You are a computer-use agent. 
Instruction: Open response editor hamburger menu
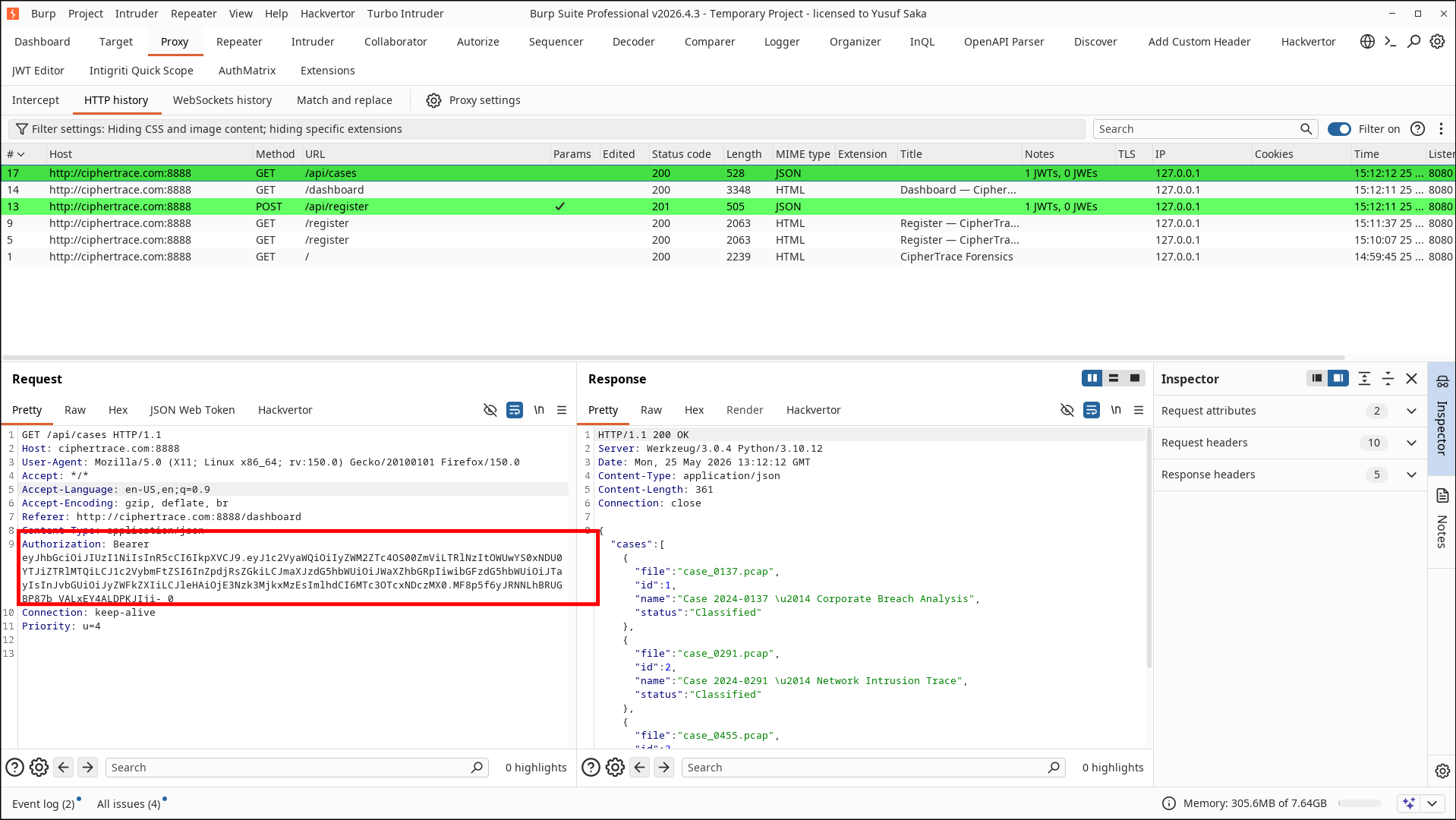pos(1139,410)
